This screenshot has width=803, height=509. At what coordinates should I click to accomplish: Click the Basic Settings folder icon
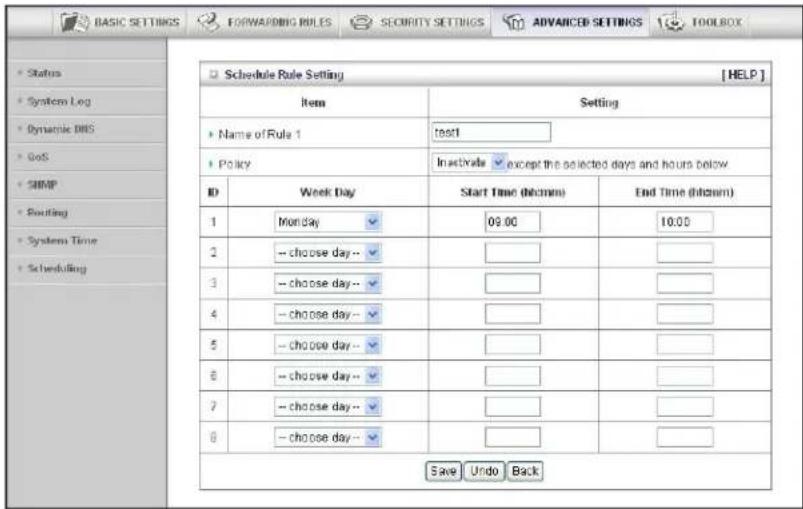coord(74,22)
